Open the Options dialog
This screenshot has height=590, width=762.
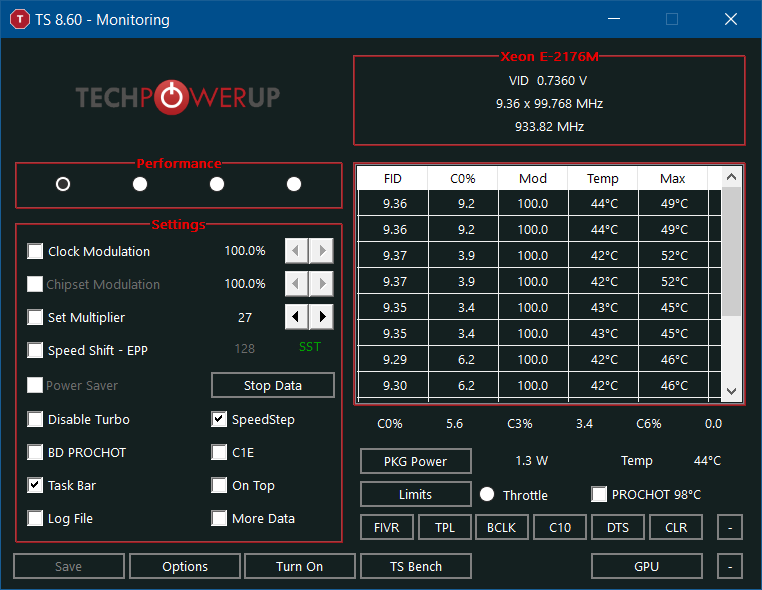click(x=185, y=566)
